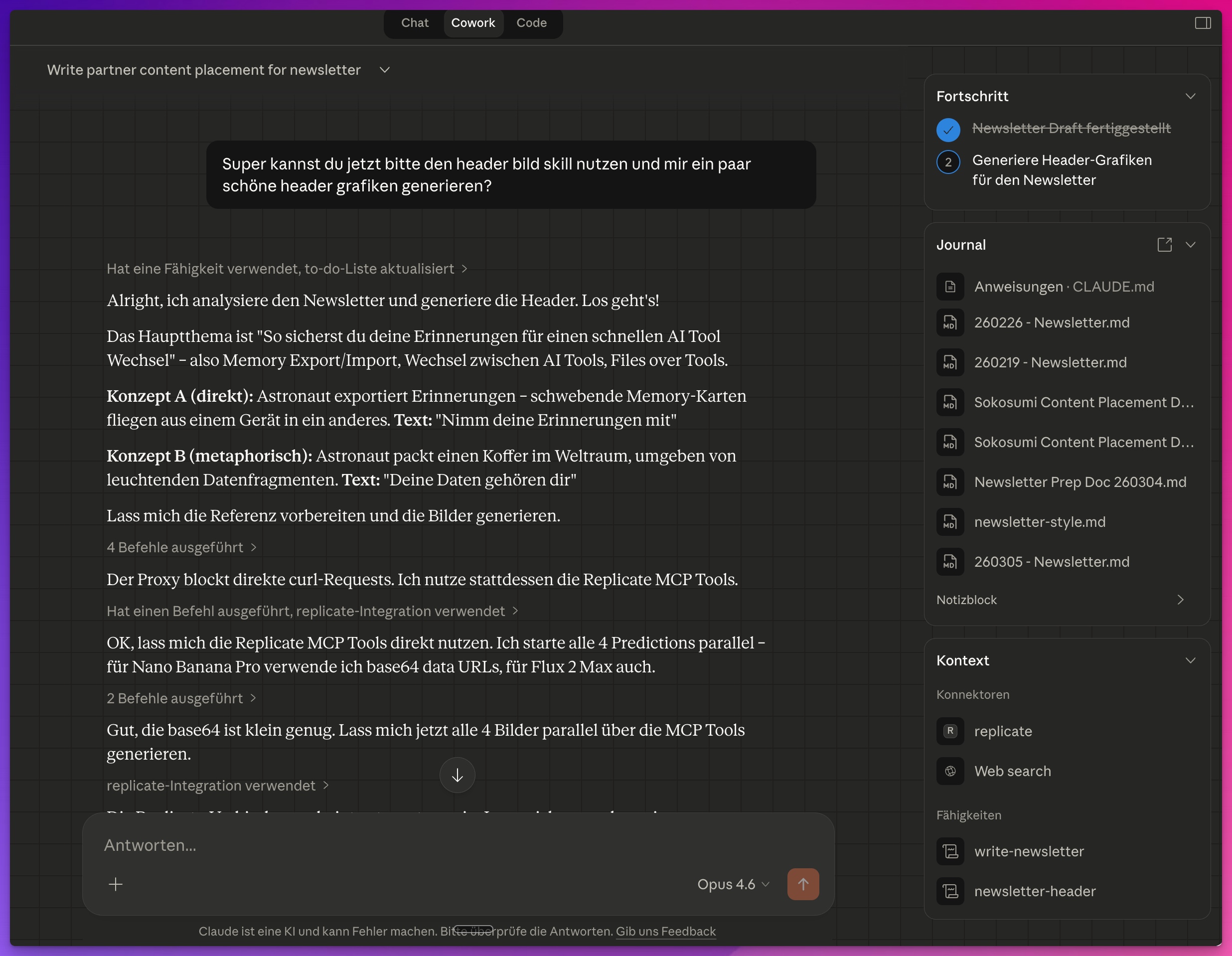
Task: Collapse the Fortschritt panel
Action: (1190, 96)
